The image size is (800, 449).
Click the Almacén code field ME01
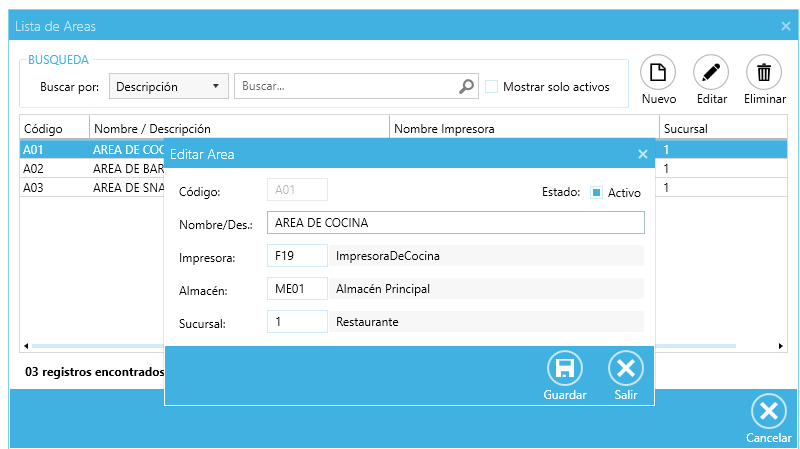[x=297, y=289]
